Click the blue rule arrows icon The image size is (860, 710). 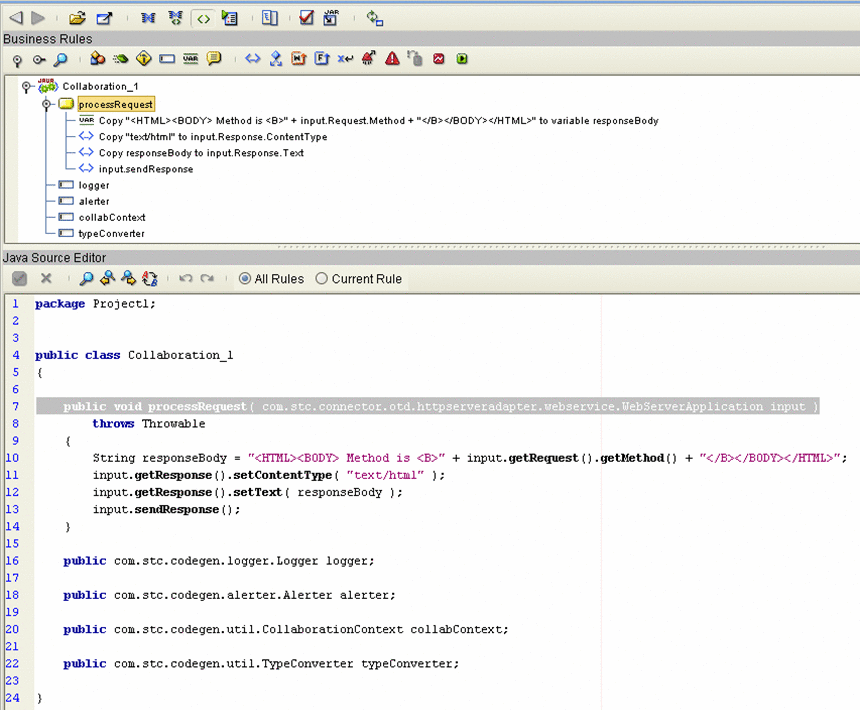[x=252, y=58]
